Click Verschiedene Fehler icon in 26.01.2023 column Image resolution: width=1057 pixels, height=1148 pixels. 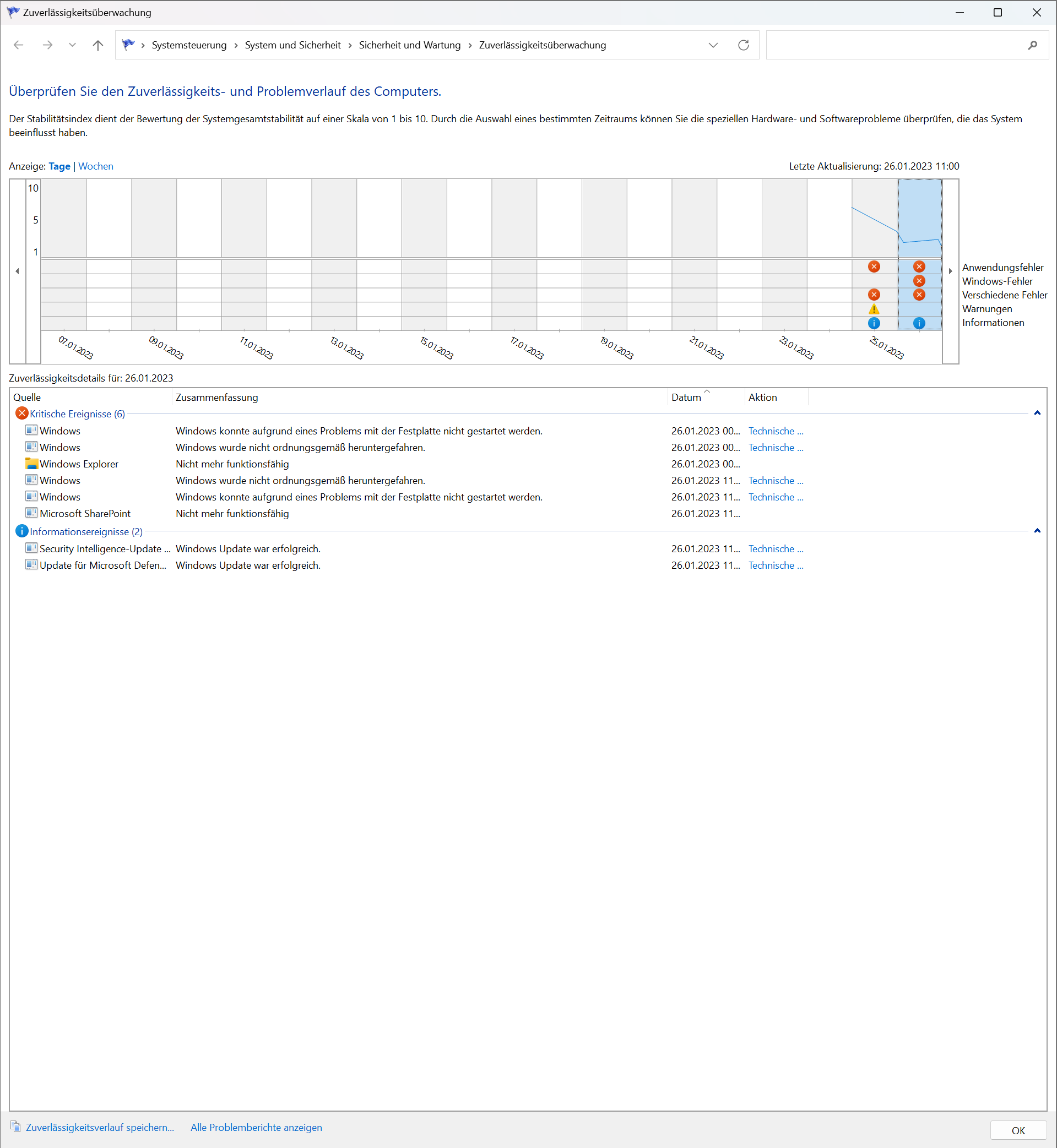[919, 295]
